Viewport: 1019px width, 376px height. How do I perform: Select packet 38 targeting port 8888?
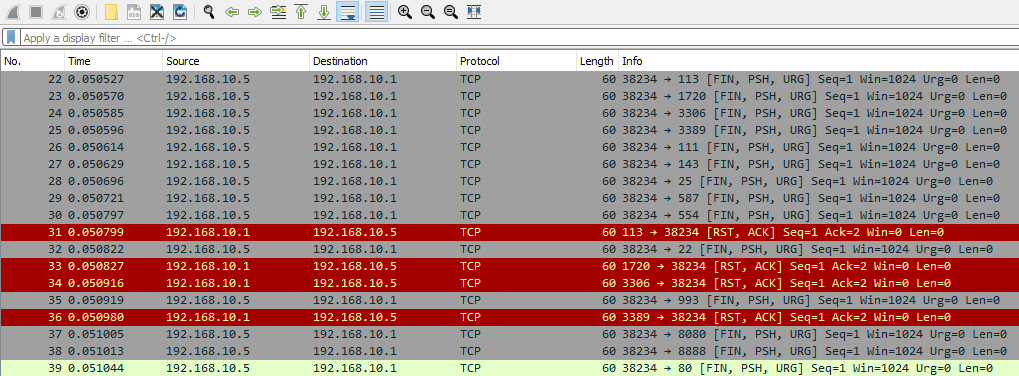click(x=510, y=351)
